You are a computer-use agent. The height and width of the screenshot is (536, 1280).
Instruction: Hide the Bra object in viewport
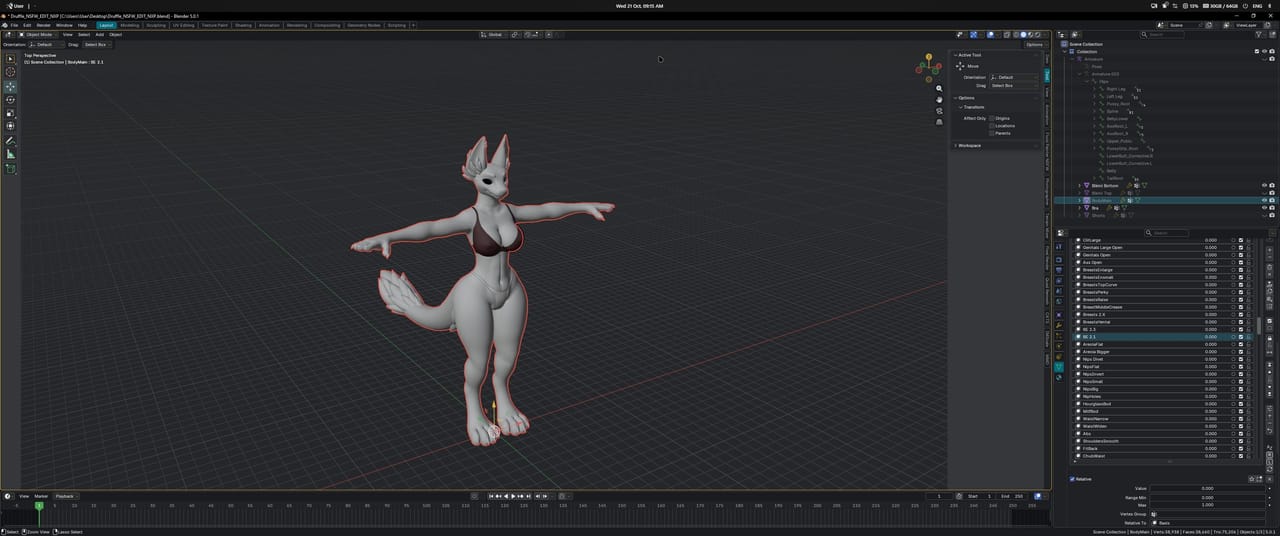click(1264, 208)
